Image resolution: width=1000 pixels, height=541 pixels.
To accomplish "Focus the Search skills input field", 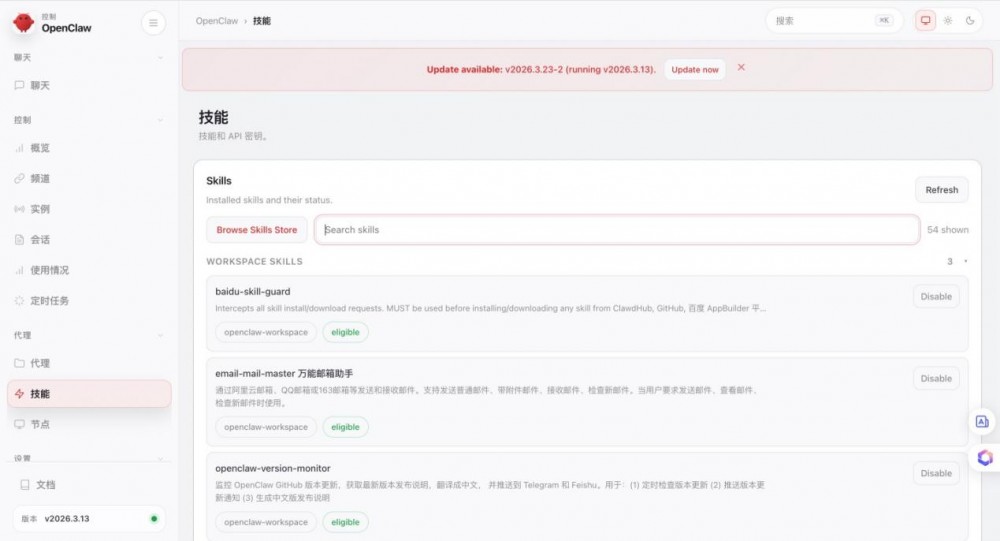I will click(617, 230).
